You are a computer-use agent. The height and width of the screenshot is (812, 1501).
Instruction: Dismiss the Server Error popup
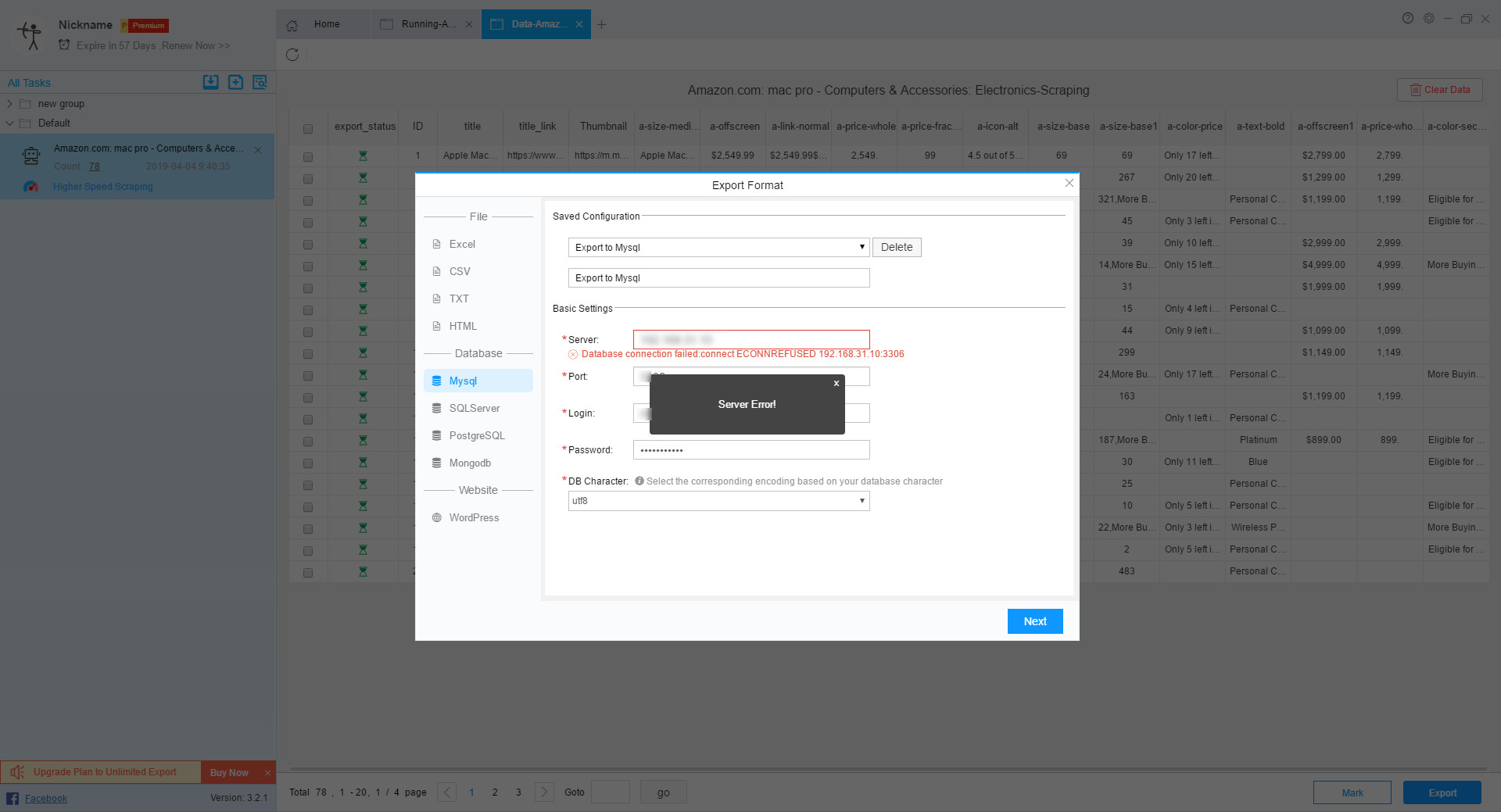(x=836, y=383)
